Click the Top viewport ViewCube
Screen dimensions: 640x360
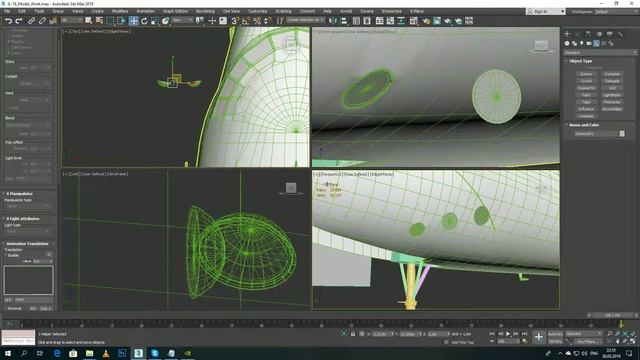click(x=291, y=45)
